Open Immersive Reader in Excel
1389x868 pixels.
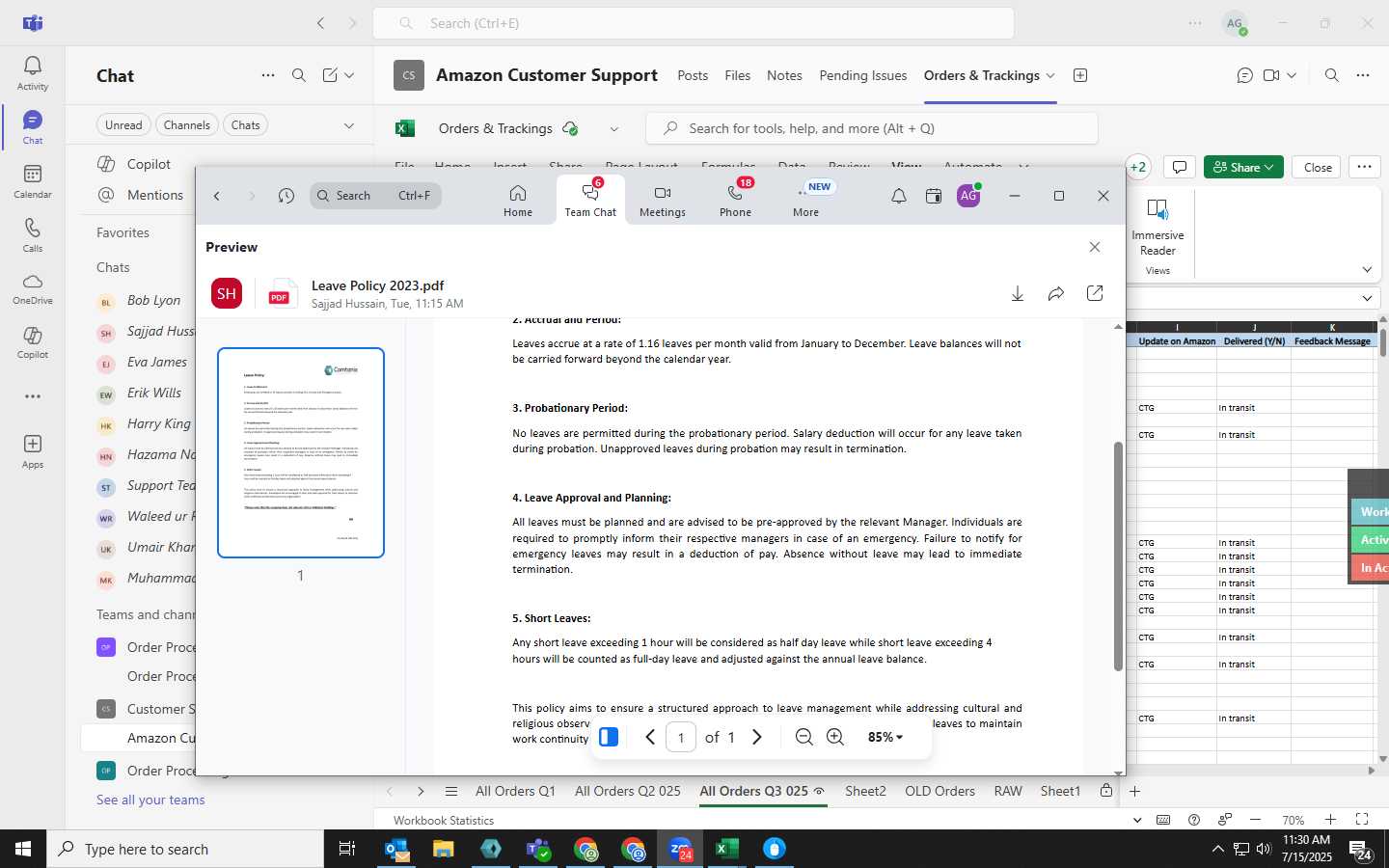point(1157,227)
